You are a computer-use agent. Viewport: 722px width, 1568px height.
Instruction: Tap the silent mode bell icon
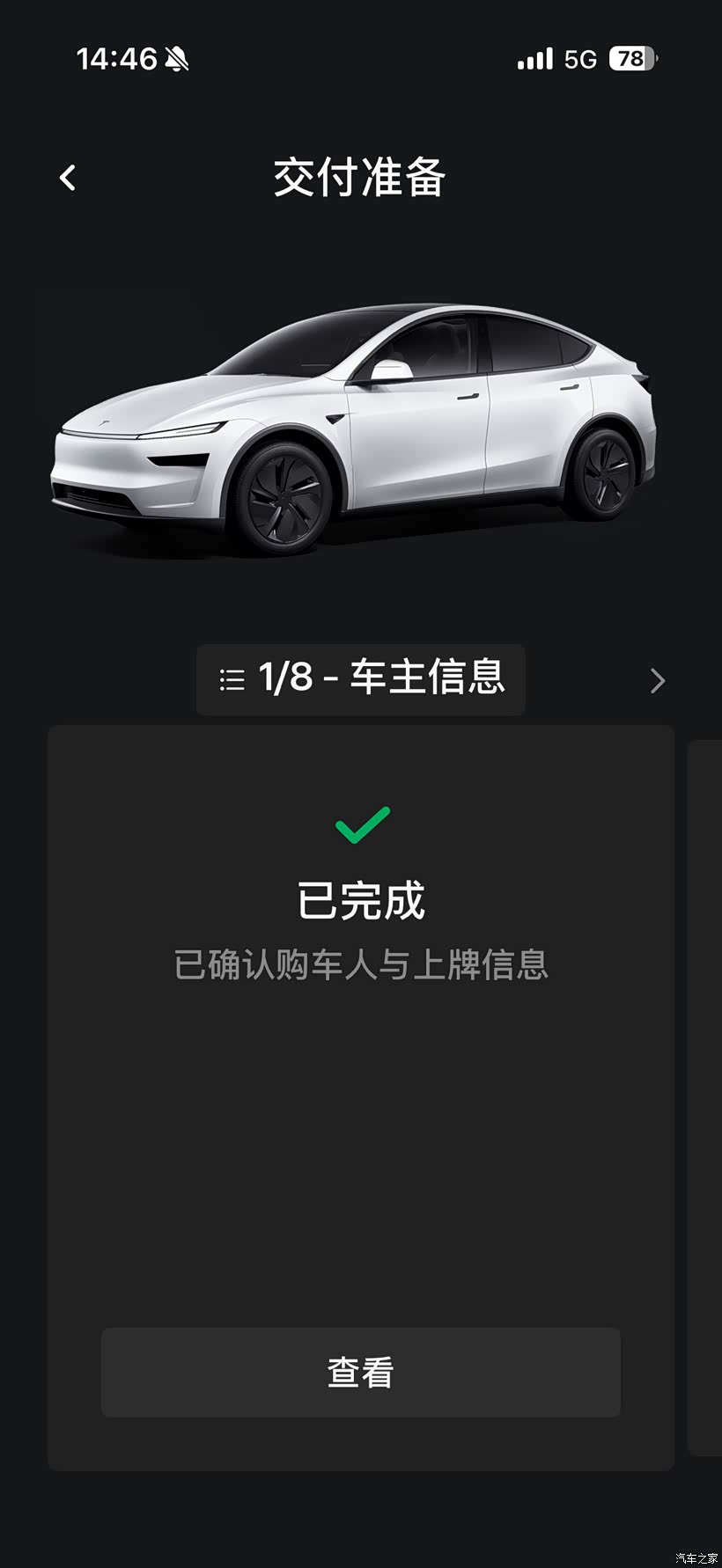click(176, 60)
